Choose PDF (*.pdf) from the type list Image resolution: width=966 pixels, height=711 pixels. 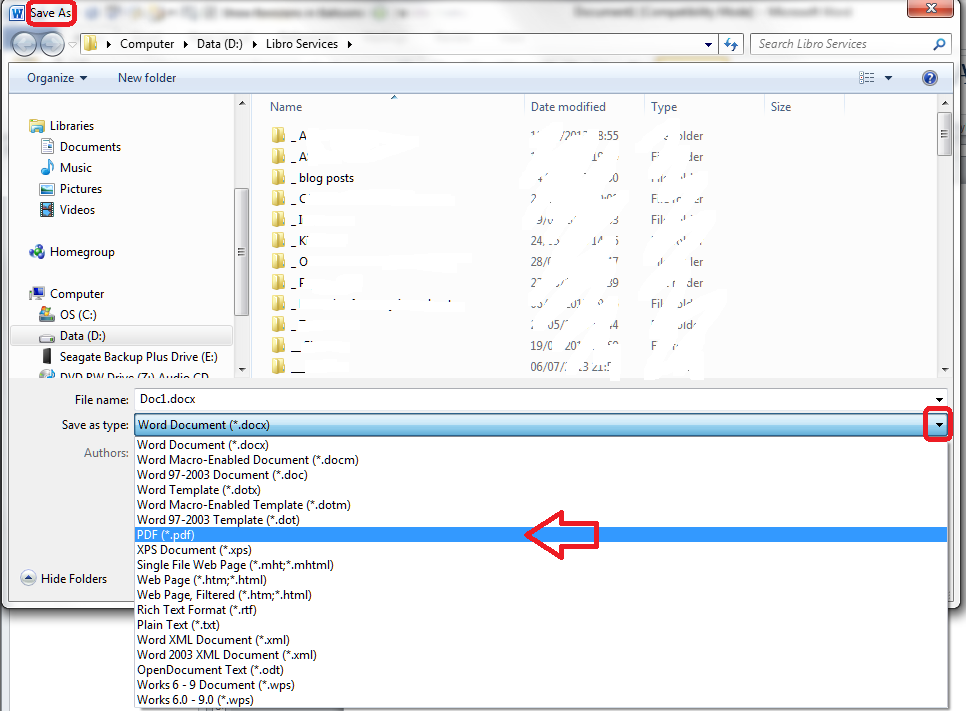166,535
